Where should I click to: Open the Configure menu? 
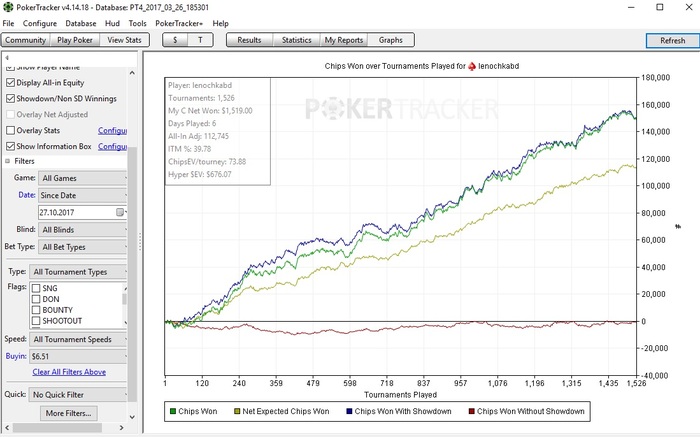(40, 23)
